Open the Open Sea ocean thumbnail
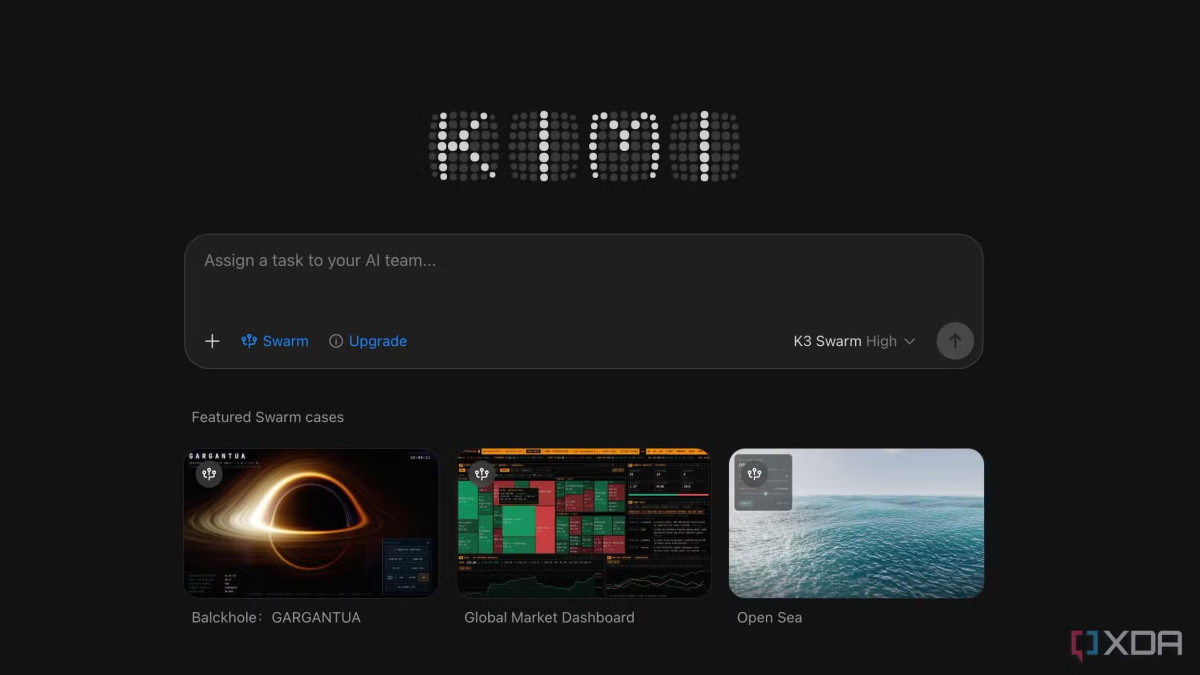This screenshot has height=675, width=1200. coord(856,523)
